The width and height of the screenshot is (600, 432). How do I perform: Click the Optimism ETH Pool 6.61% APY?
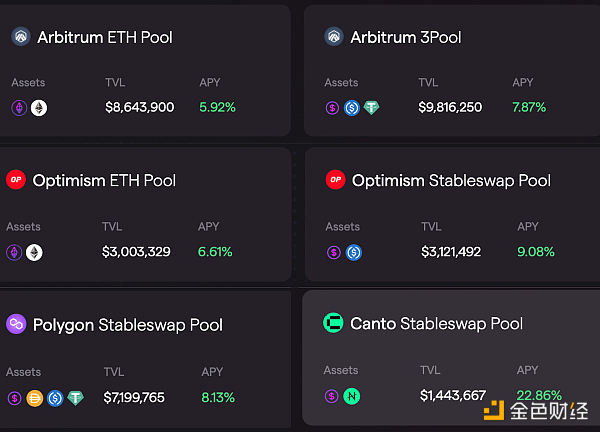pos(215,252)
